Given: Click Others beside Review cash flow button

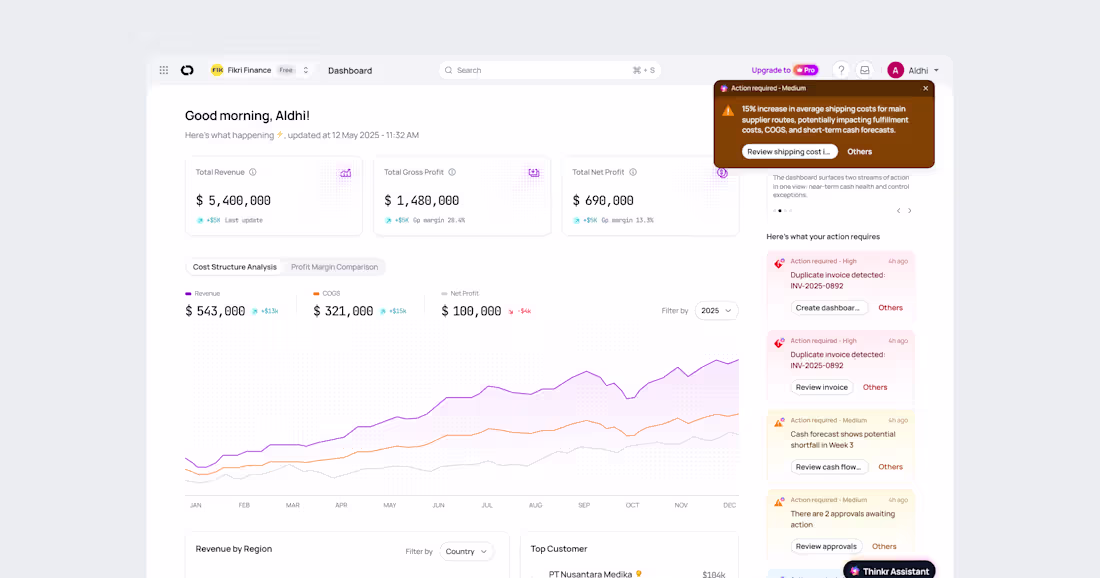Looking at the screenshot, I should [890, 466].
